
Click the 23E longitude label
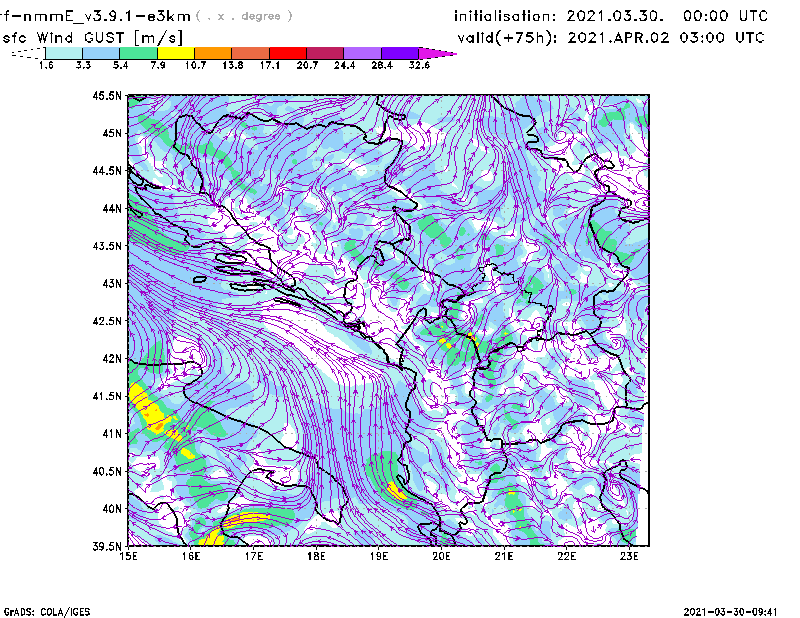[x=629, y=556]
